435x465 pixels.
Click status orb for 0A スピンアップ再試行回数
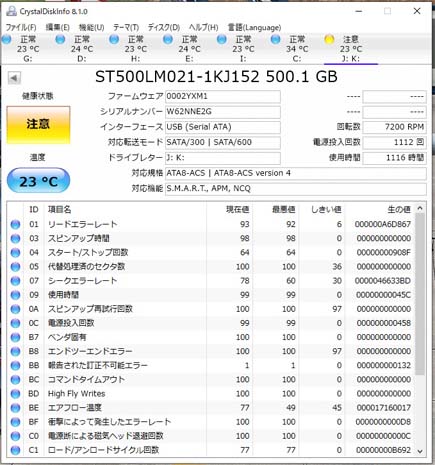(15, 309)
